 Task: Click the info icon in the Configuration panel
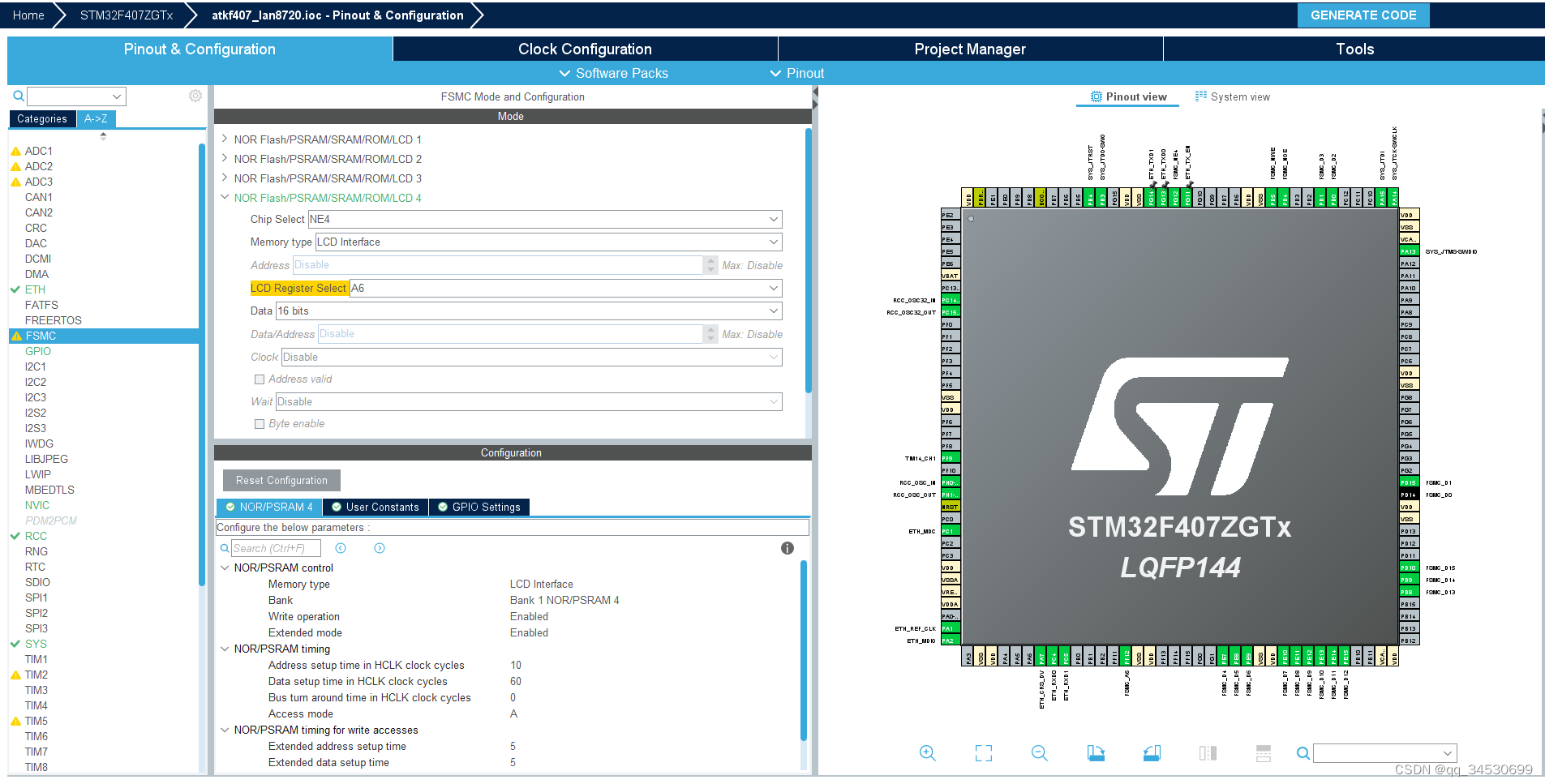click(786, 548)
